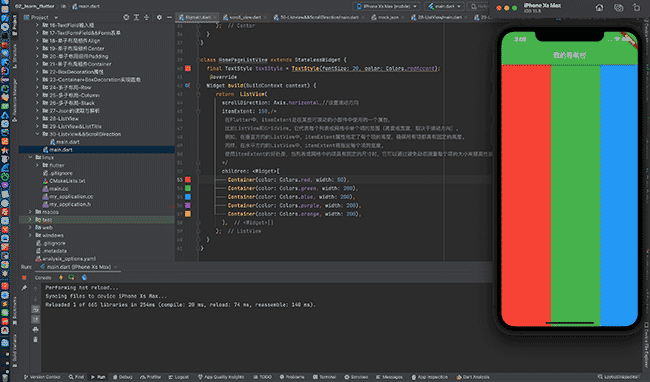The height and width of the screenshot is (382, 650).
Task: Select analysis_options.yaml in project tree
Action: pos(65,259)
